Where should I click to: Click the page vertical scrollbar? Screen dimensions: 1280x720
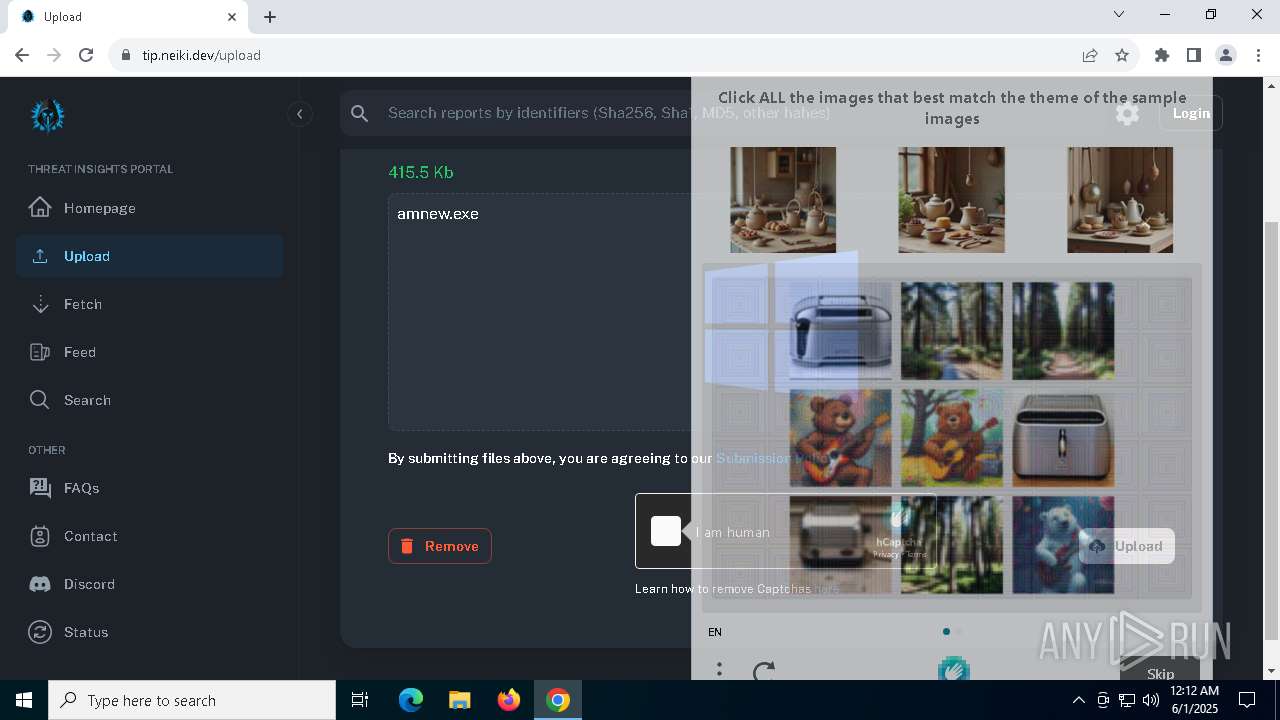[1272, 430]
